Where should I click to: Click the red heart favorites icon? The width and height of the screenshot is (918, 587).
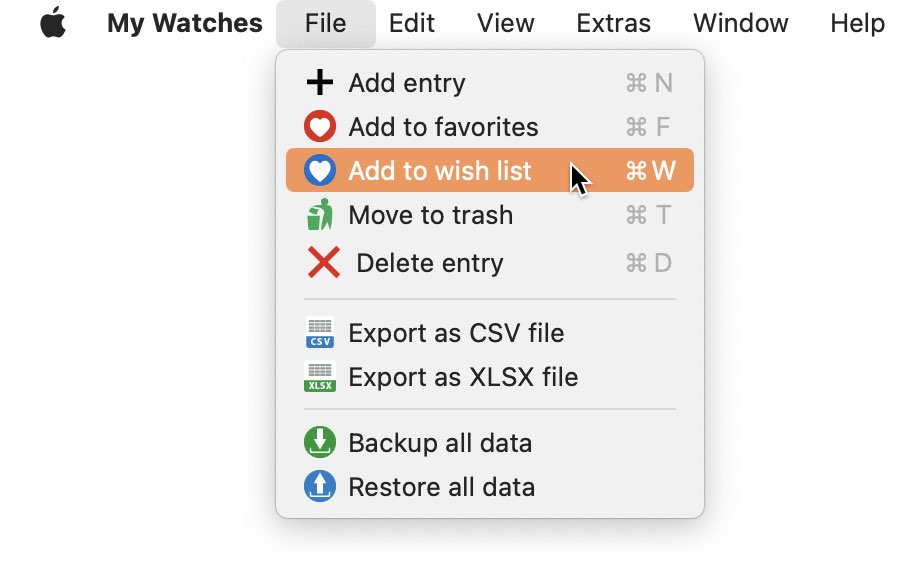tap(320, 126)
